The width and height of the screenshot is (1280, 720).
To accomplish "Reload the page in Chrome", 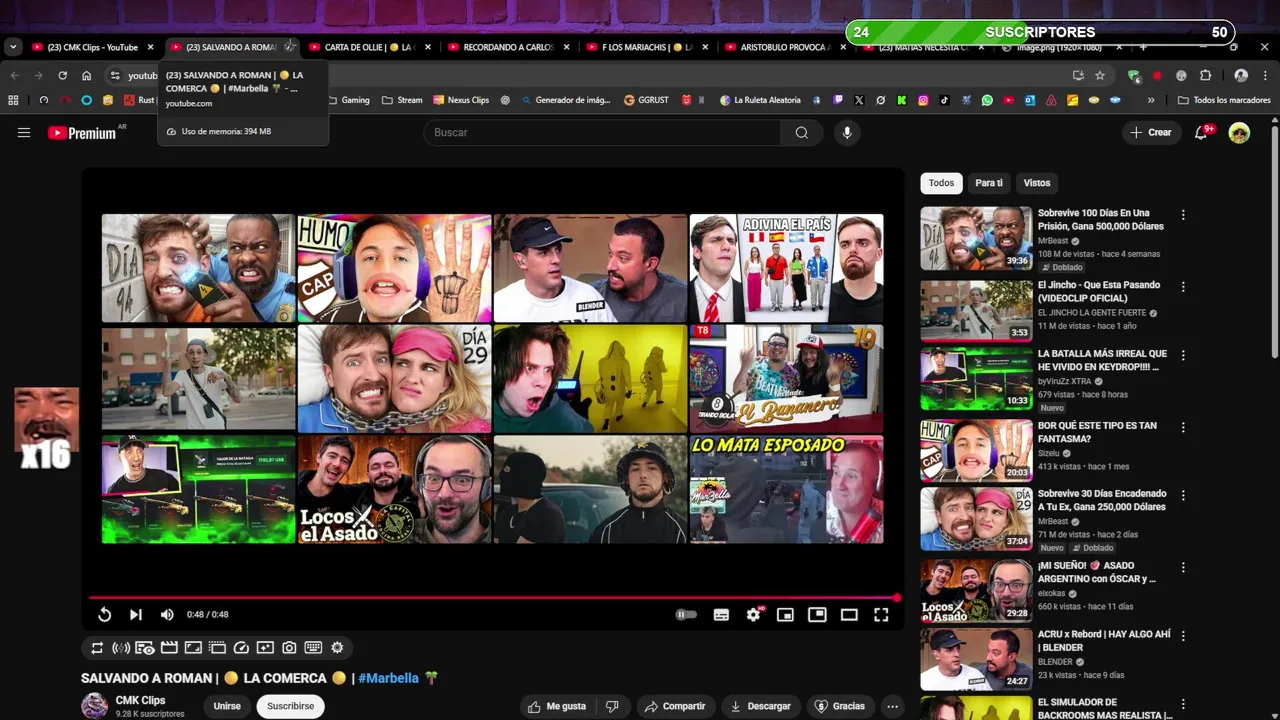I will (62, 75).
